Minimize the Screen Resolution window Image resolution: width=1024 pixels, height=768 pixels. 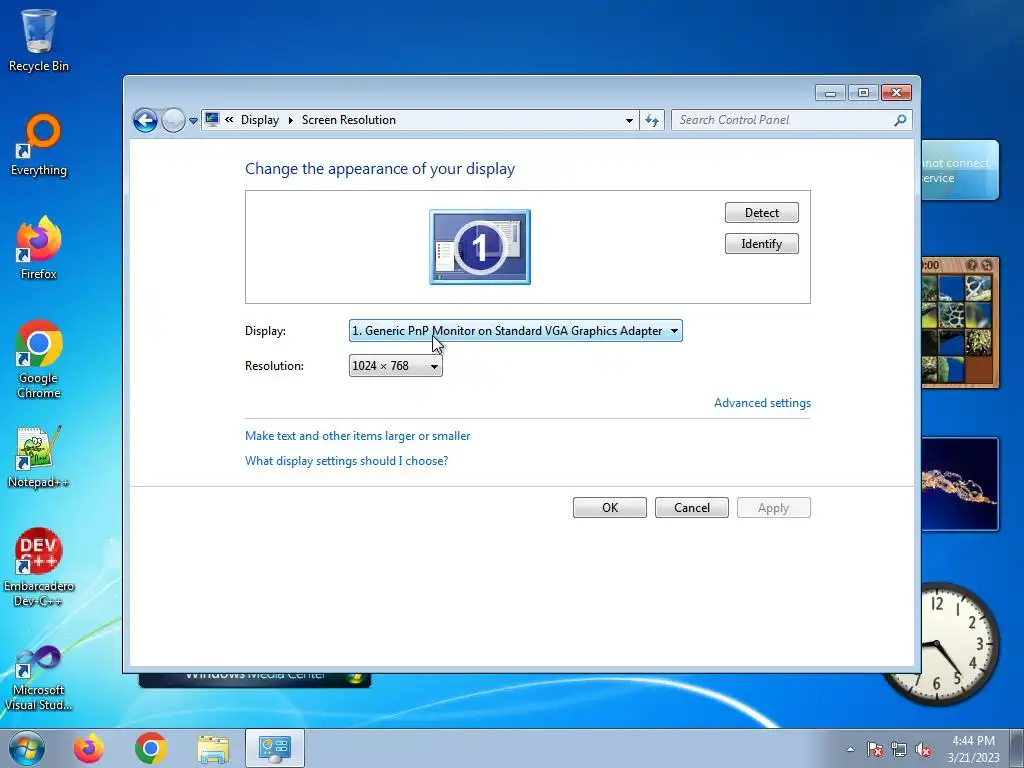[x=830, y=93]
